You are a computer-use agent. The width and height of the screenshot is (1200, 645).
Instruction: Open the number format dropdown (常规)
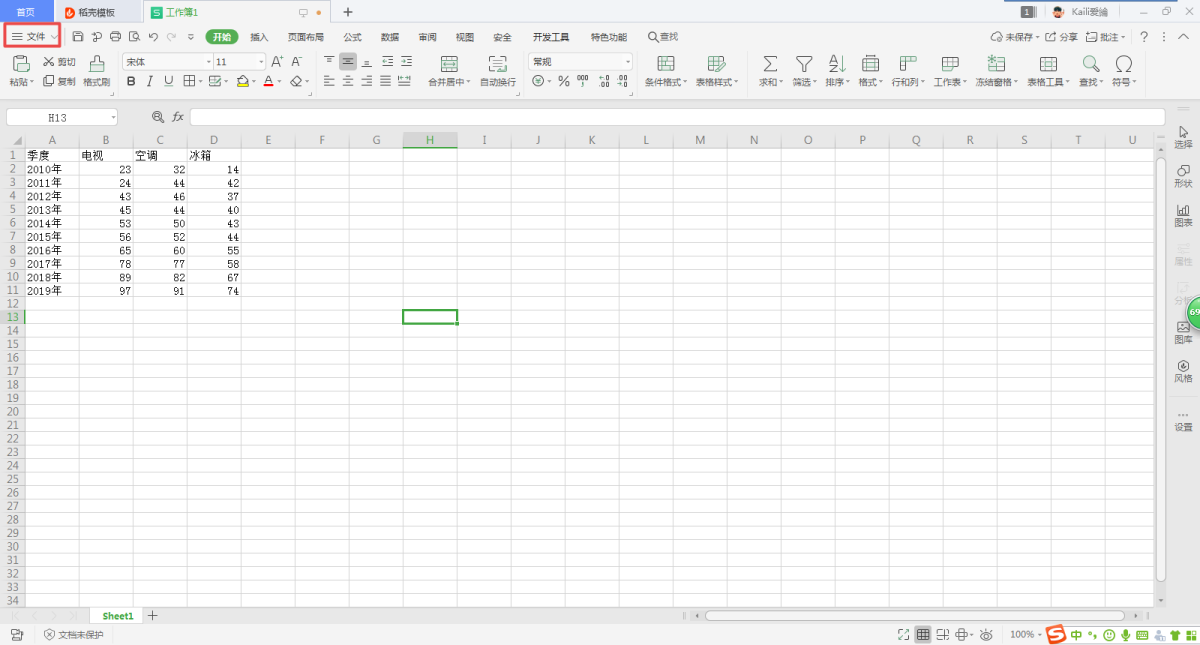tap(627, 62)
